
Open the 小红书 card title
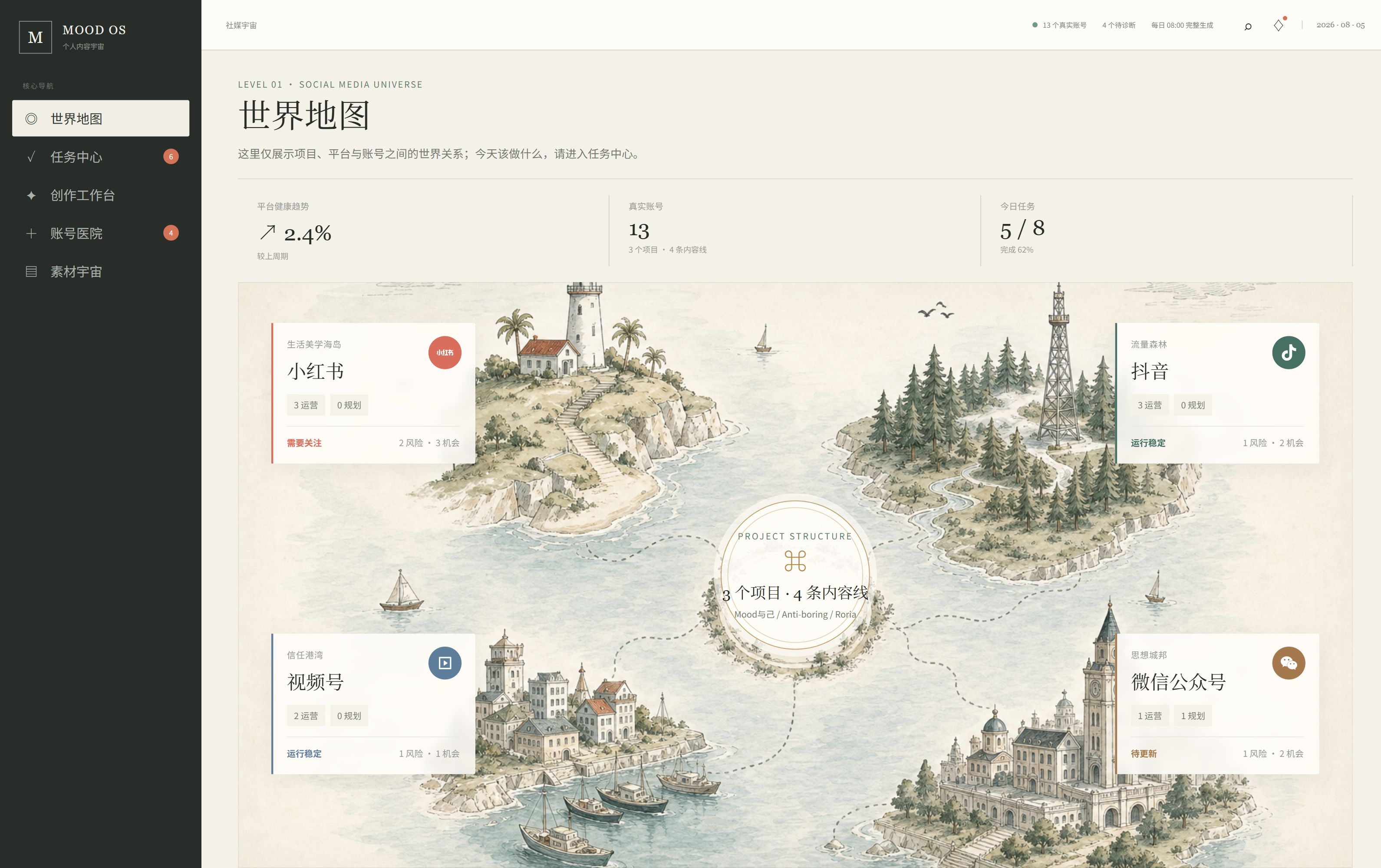click(316, 372)
